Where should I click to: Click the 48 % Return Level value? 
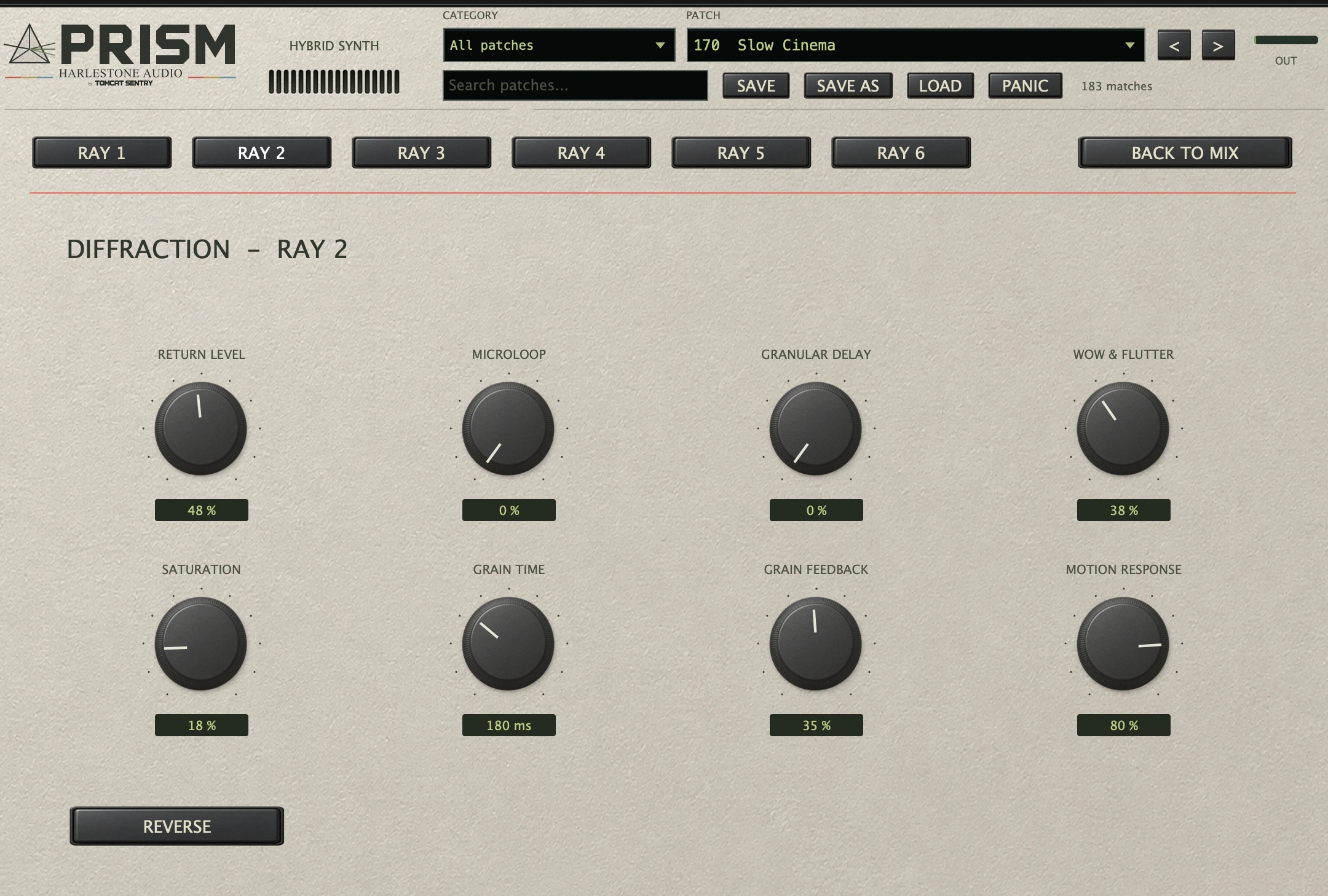(202, 510)
